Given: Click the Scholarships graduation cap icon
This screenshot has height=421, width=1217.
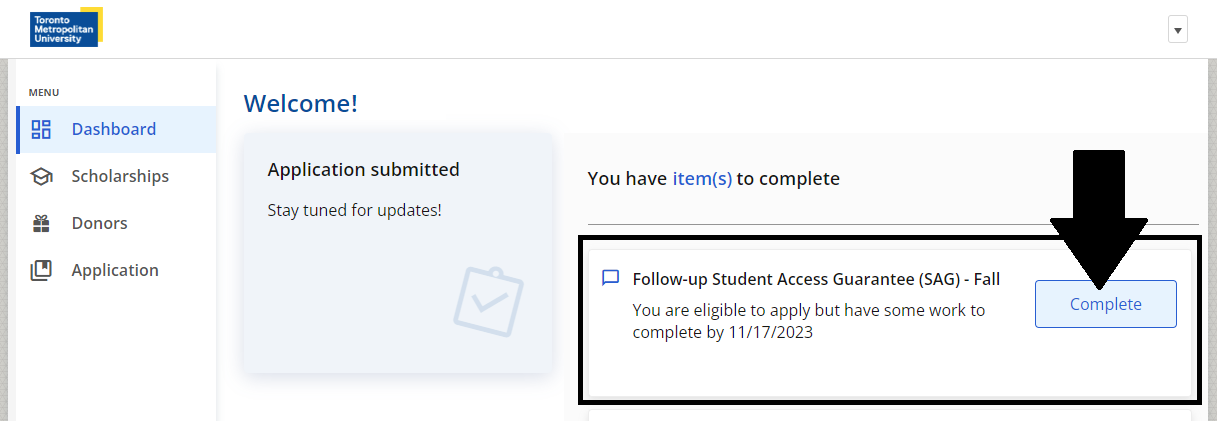Looking at the screenshot, I should tap(41, 177).
